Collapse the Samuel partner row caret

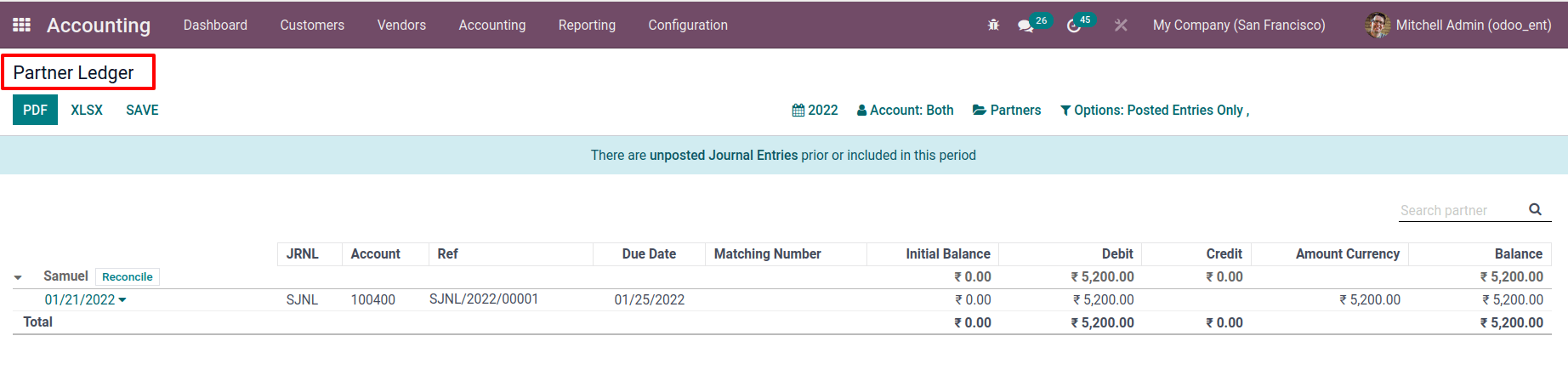tap(18, 277)
